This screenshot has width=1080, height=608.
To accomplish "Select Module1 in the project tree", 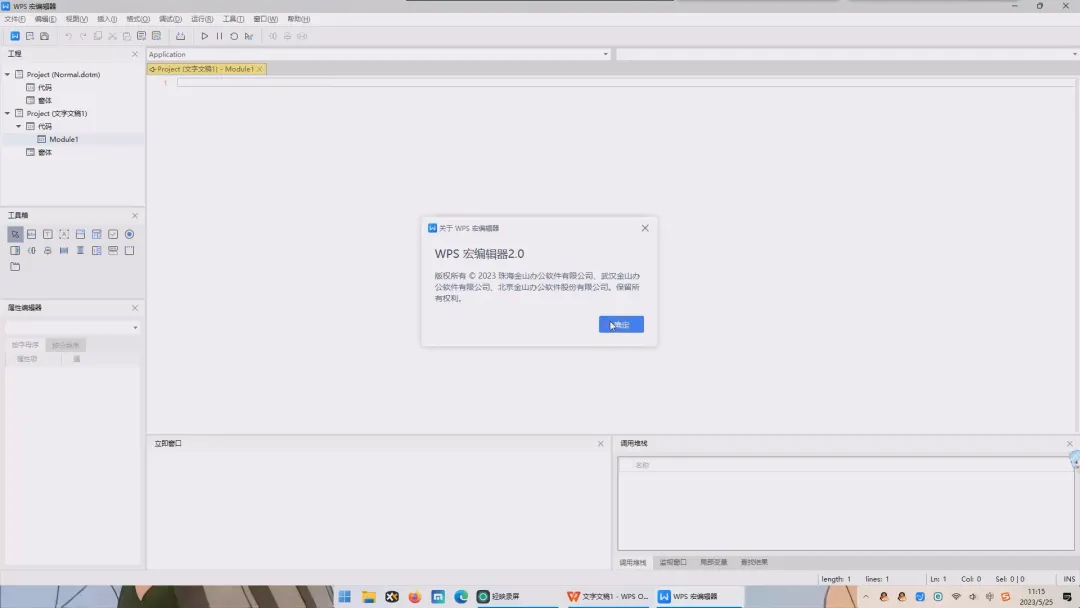I will [x=63, y=139].
